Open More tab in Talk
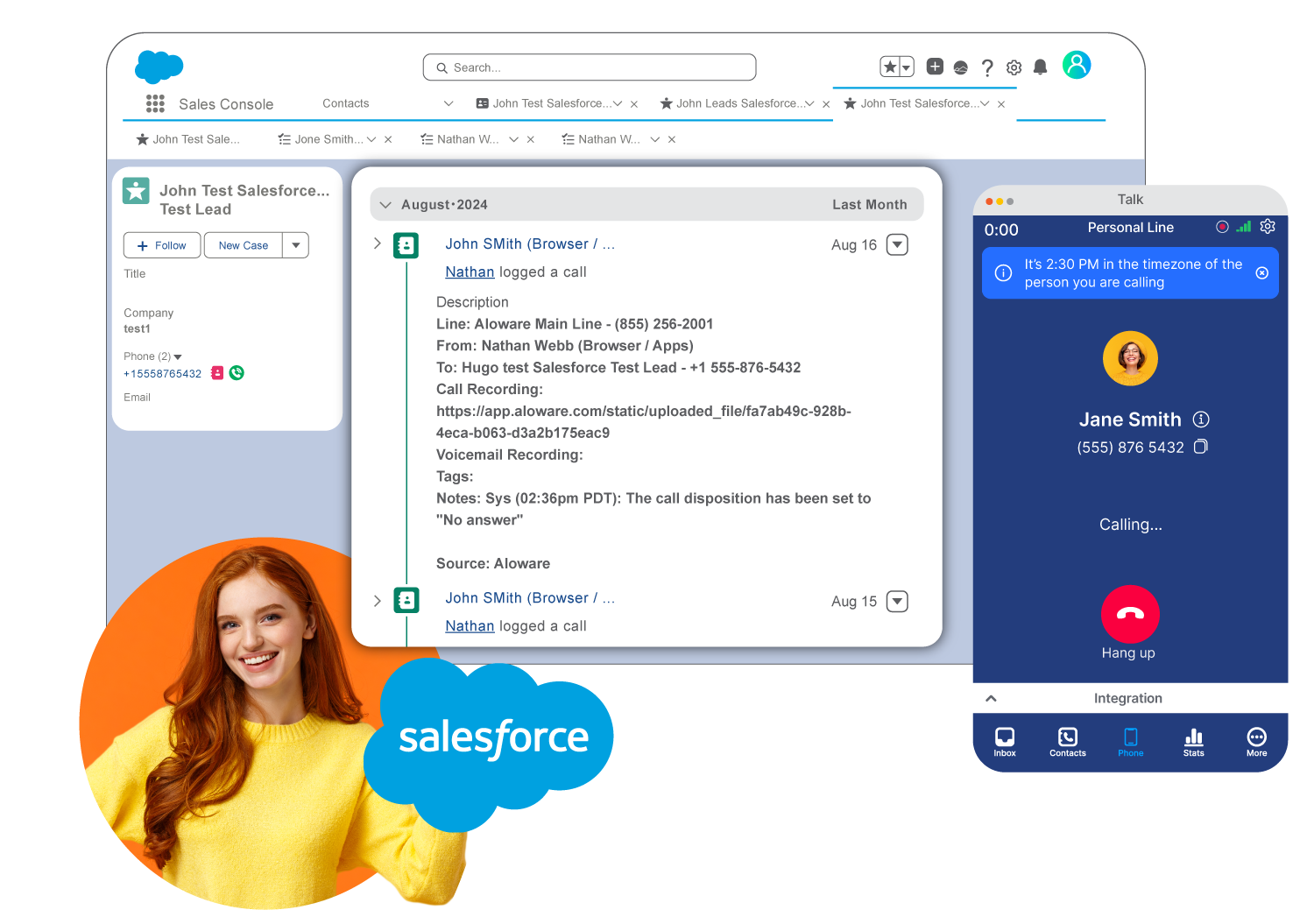The height and width of the screenshot is (924, 1314). tap(1257, 742)
